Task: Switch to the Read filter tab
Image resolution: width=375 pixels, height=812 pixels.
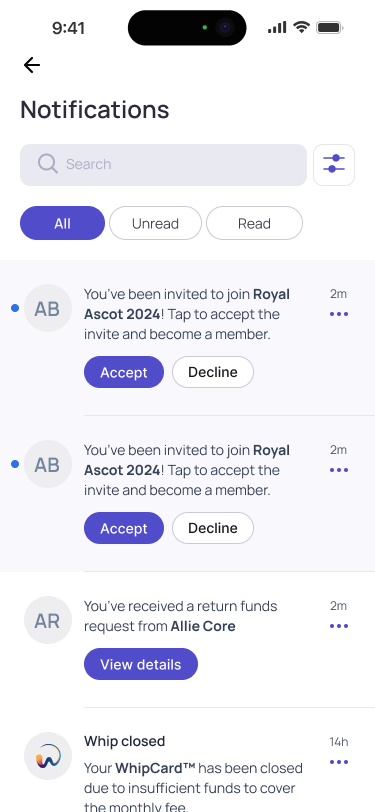Action: tap(254, 223)
